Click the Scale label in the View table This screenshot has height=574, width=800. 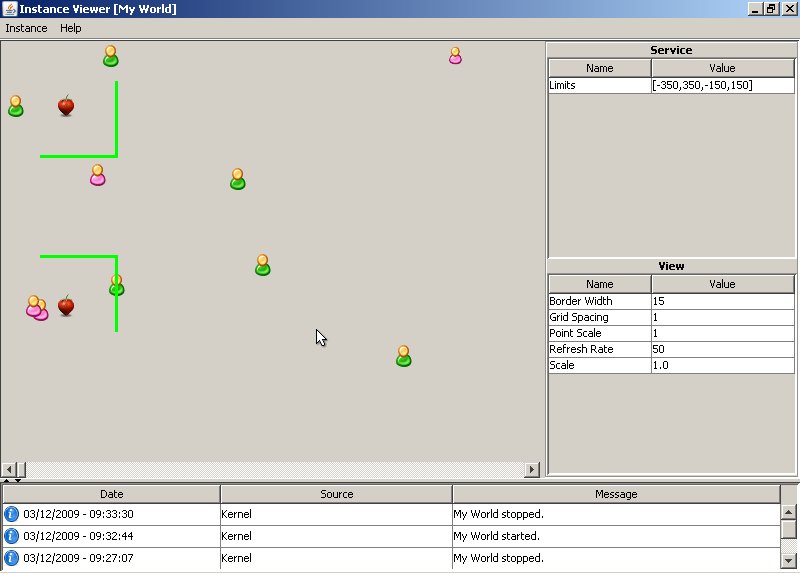tap(562, 365)
